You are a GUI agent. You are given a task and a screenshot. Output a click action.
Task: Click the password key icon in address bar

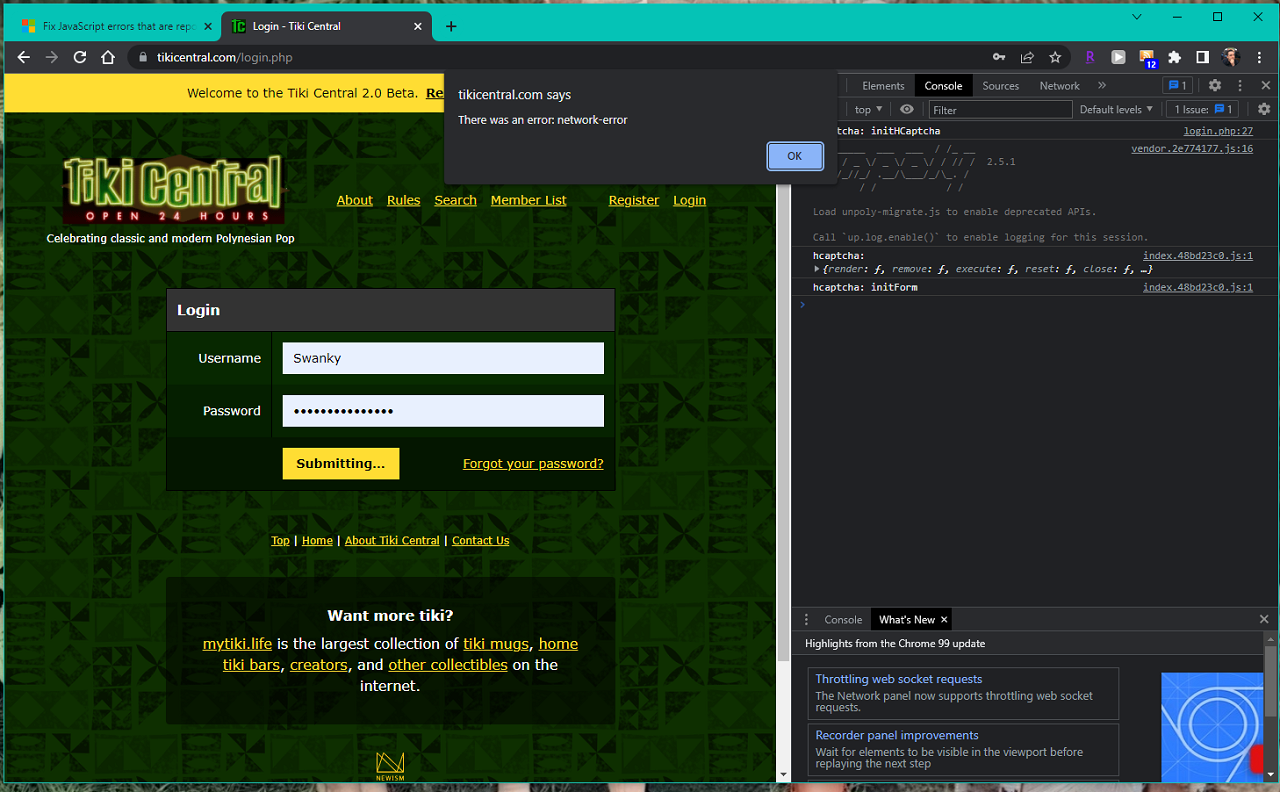coord(998,57)
